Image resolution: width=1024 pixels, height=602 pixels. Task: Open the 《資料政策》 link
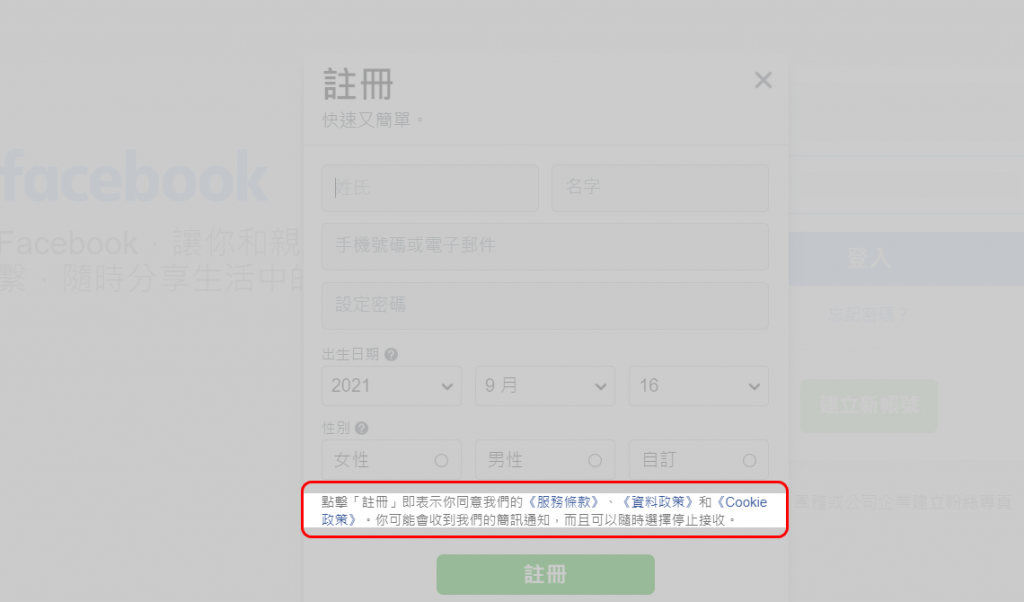[657, 502]
